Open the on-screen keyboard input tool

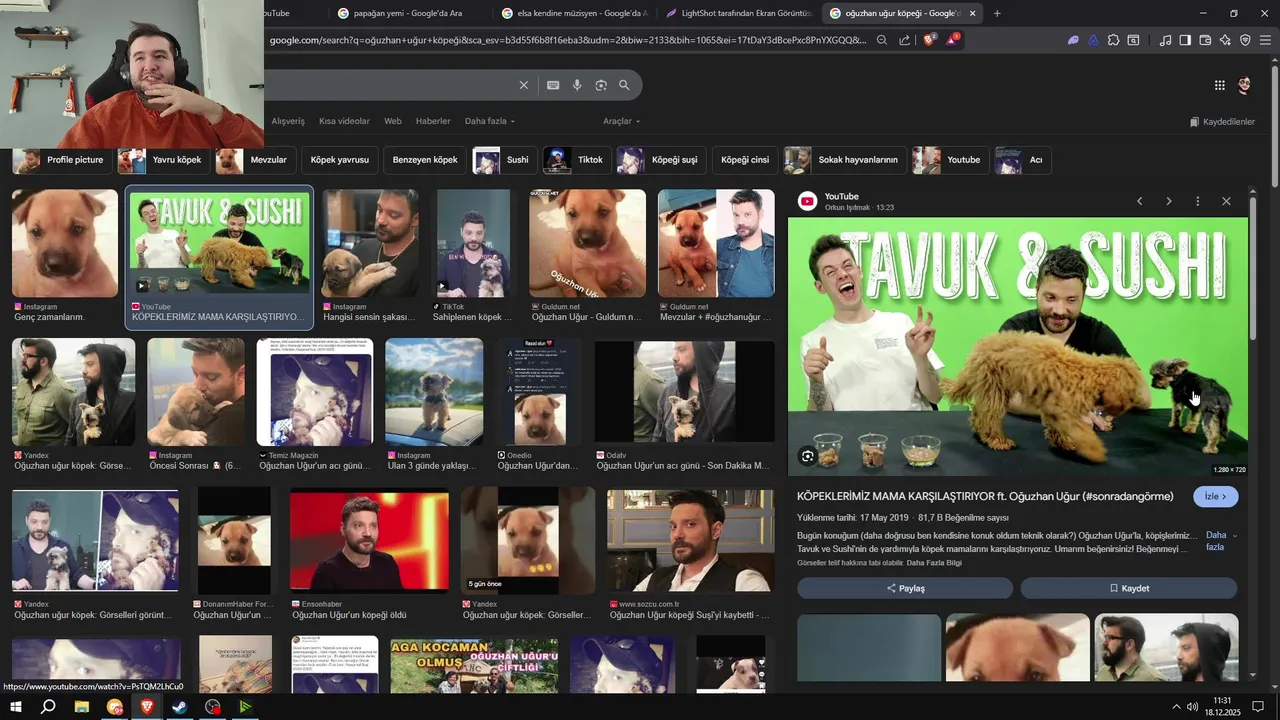pyautogui.click(x=553, y=85)
